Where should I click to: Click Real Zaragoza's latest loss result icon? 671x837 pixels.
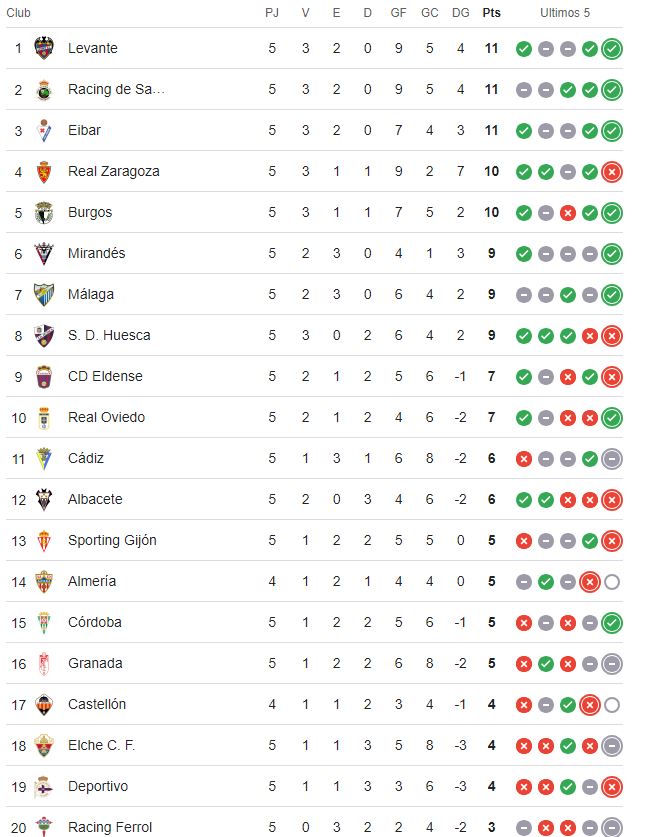point(612,172)
